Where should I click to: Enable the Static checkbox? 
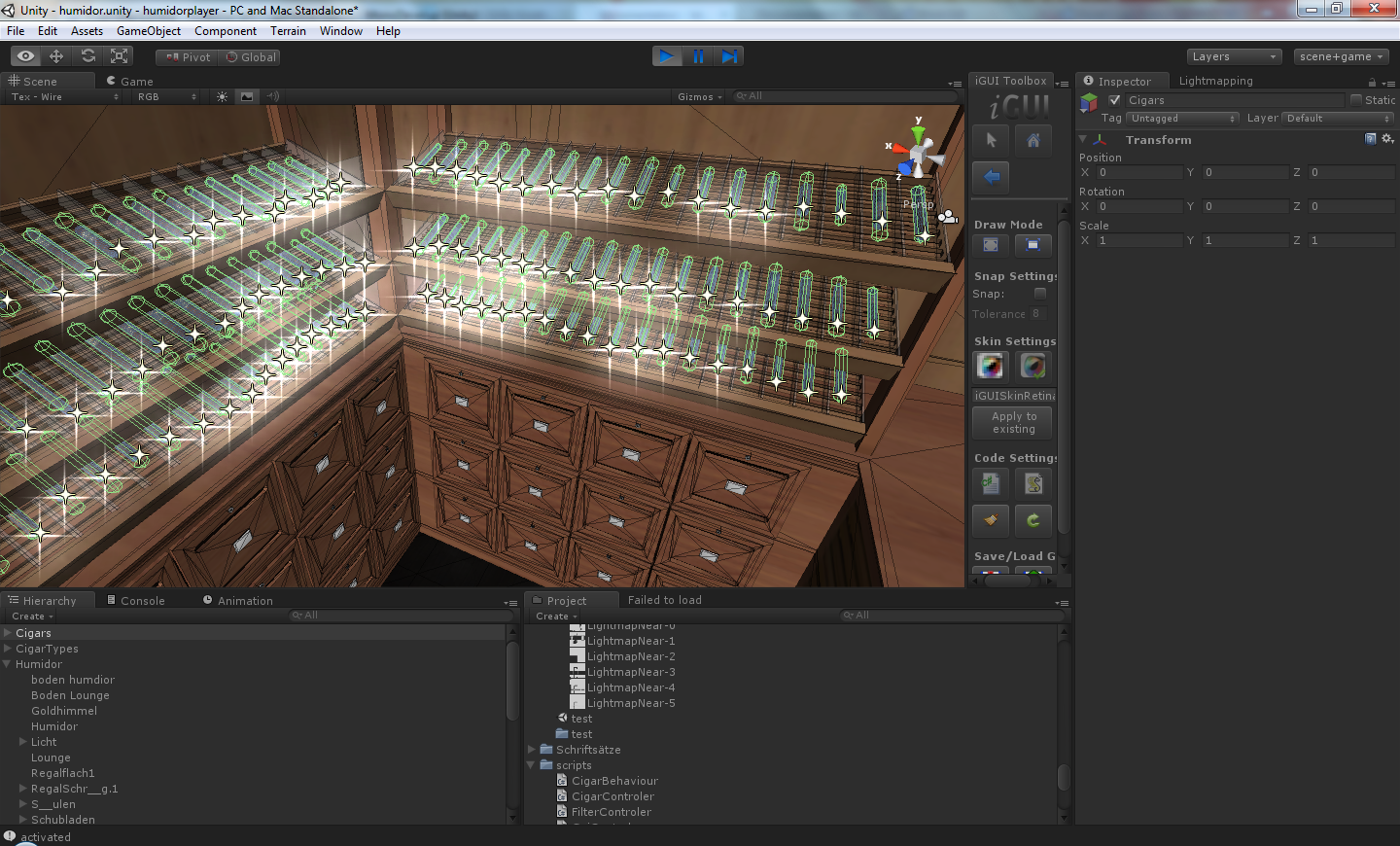(x=1356, y=100)
